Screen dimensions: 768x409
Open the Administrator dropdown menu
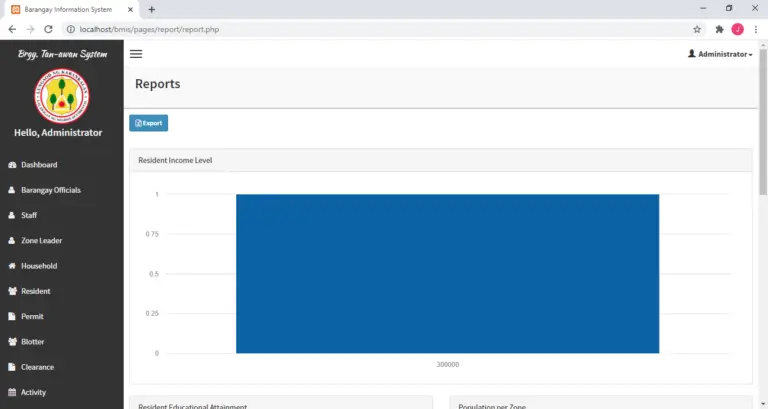click(720, 54)
